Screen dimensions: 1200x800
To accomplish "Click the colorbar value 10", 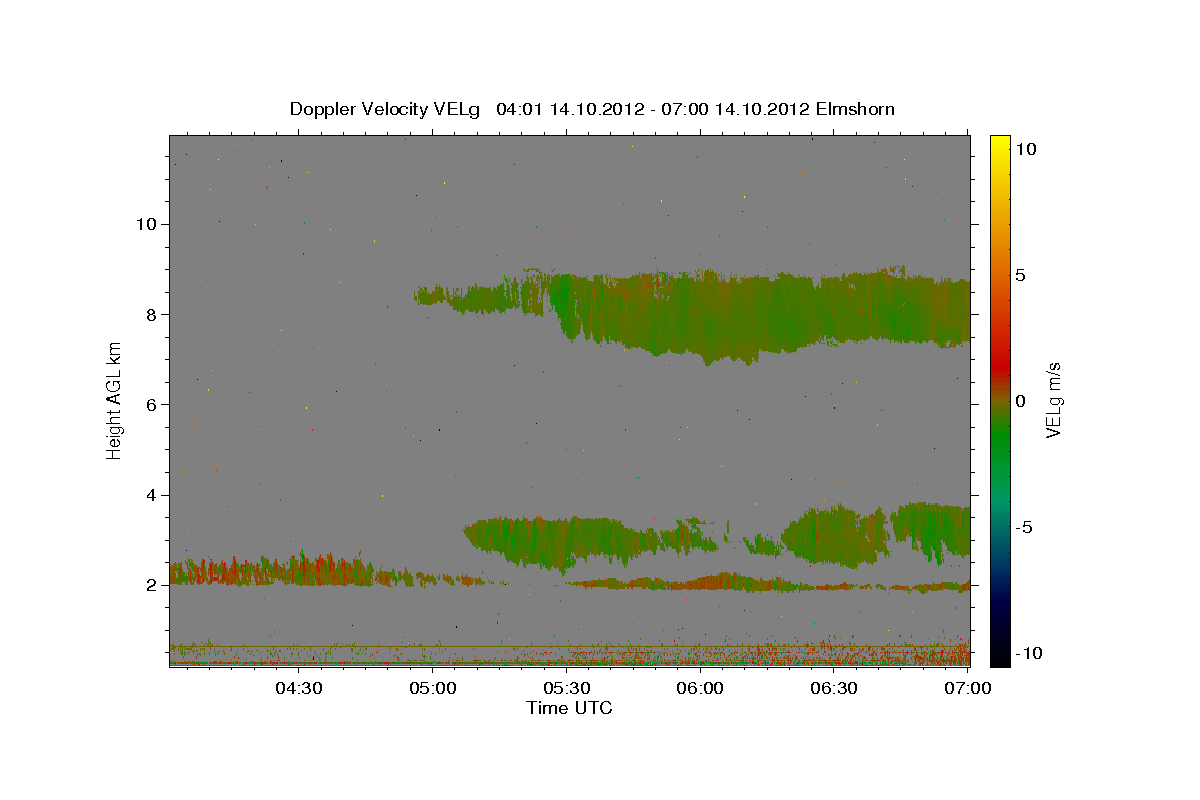I will click(x=1025, y=148).
